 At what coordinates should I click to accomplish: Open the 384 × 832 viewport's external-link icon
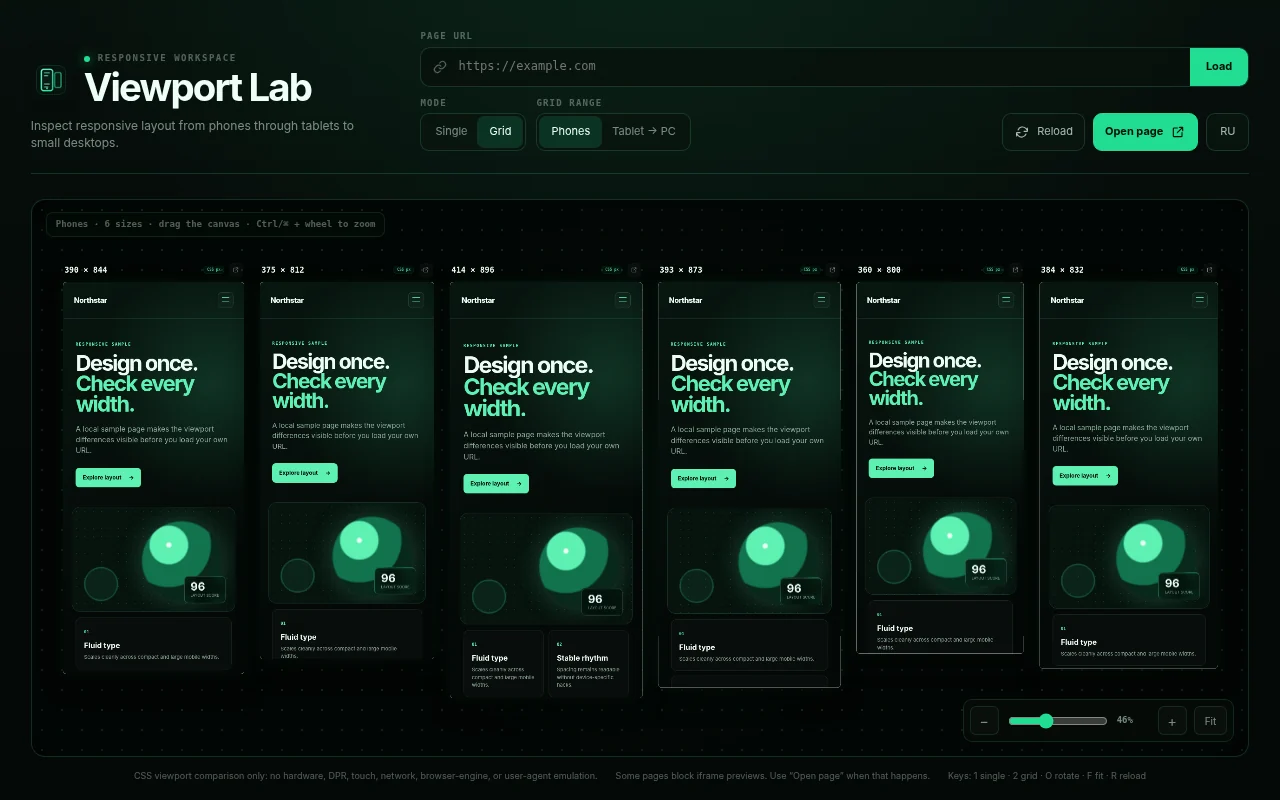1209,270
